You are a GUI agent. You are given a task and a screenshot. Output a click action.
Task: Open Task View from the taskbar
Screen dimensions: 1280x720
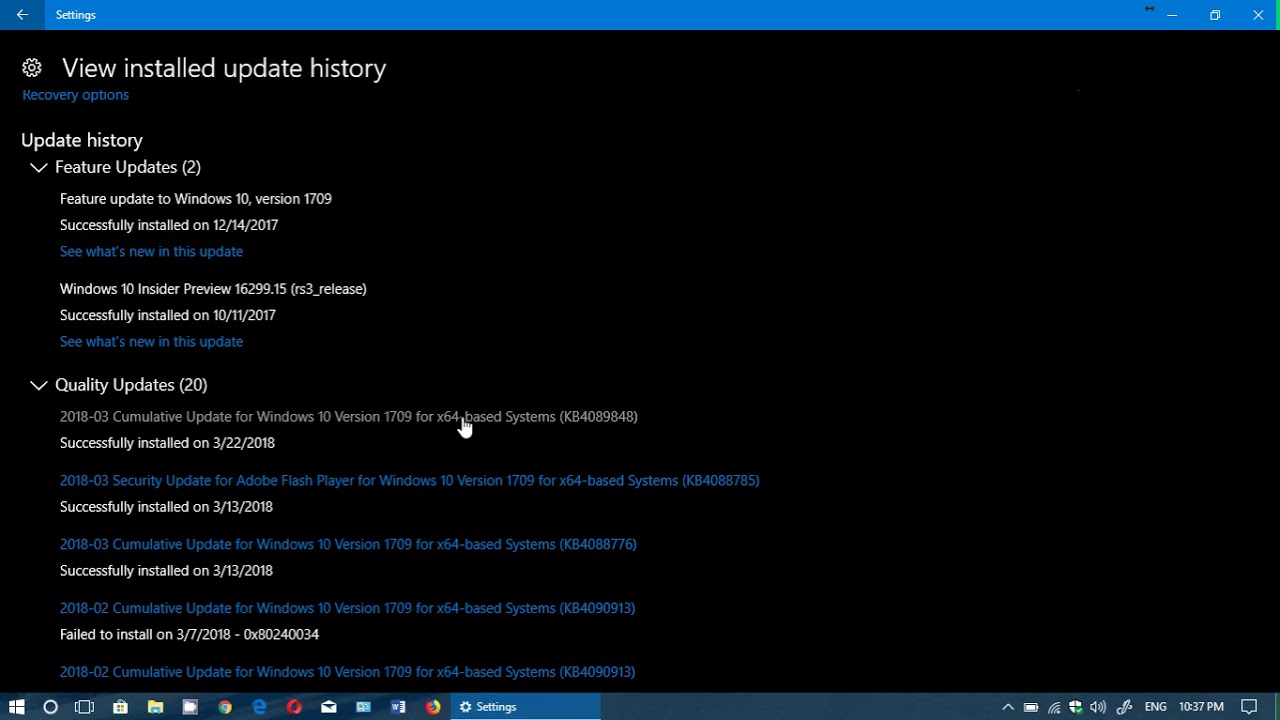[x=85, y=707]
